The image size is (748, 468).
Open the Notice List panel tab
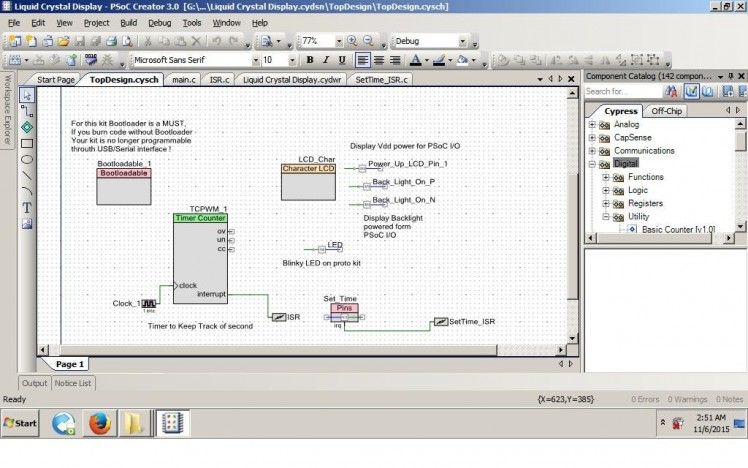pyautogui.click(x=73, y=383)
